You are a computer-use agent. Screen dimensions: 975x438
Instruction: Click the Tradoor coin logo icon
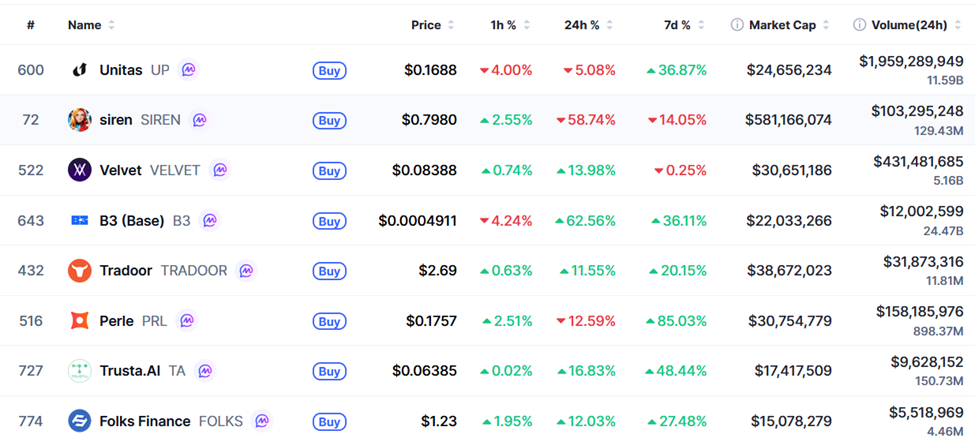click(x=80, y=270)
